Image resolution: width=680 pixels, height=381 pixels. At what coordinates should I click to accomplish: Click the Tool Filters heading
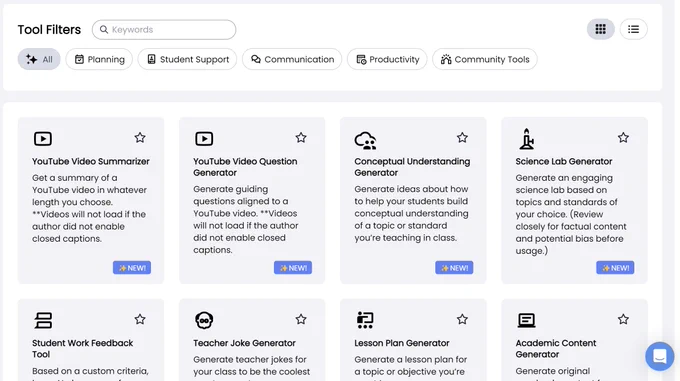point(49,29)
